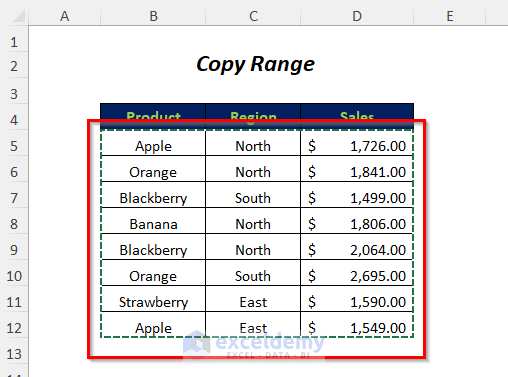Viewport: 508px width, 377px height.
Task: Select row 2 header
Action: pyautogui.click(x=14, y=66)
